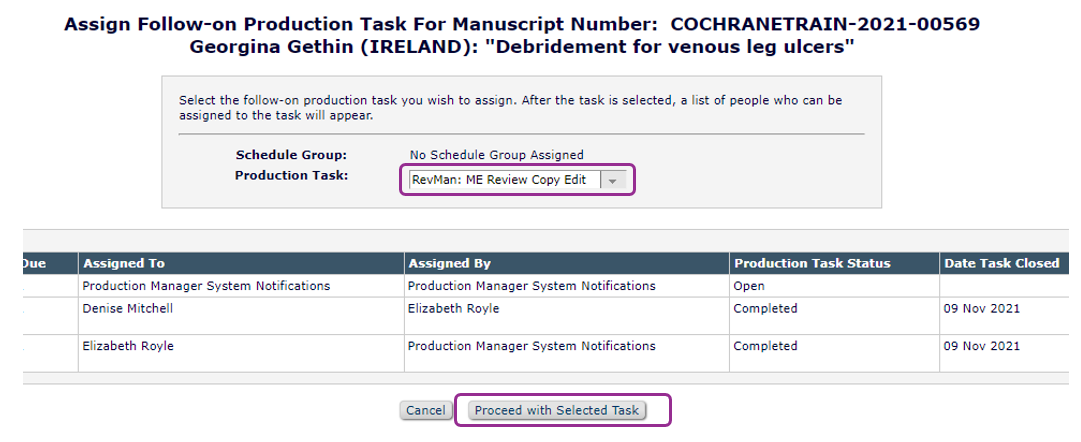Click Elizabeth Royle in the Assigned To column
This screenshot has width=1081, height=442.
[128, 346]
